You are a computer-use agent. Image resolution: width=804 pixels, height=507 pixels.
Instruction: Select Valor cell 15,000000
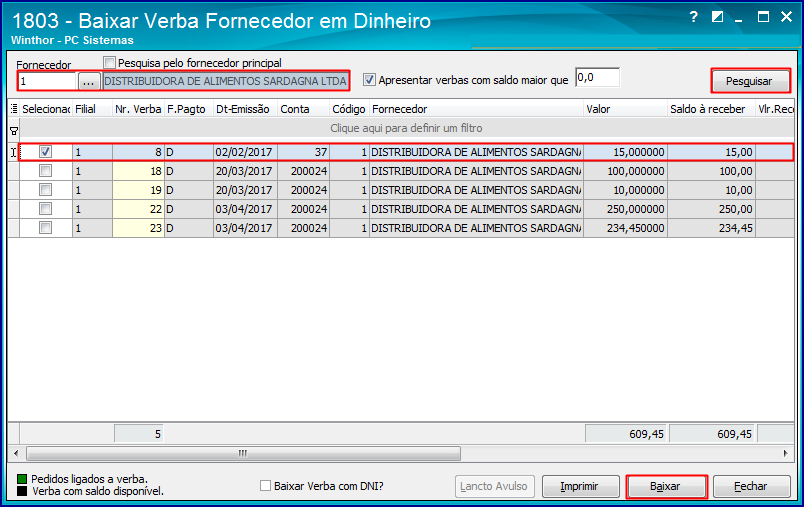[625, 152]
